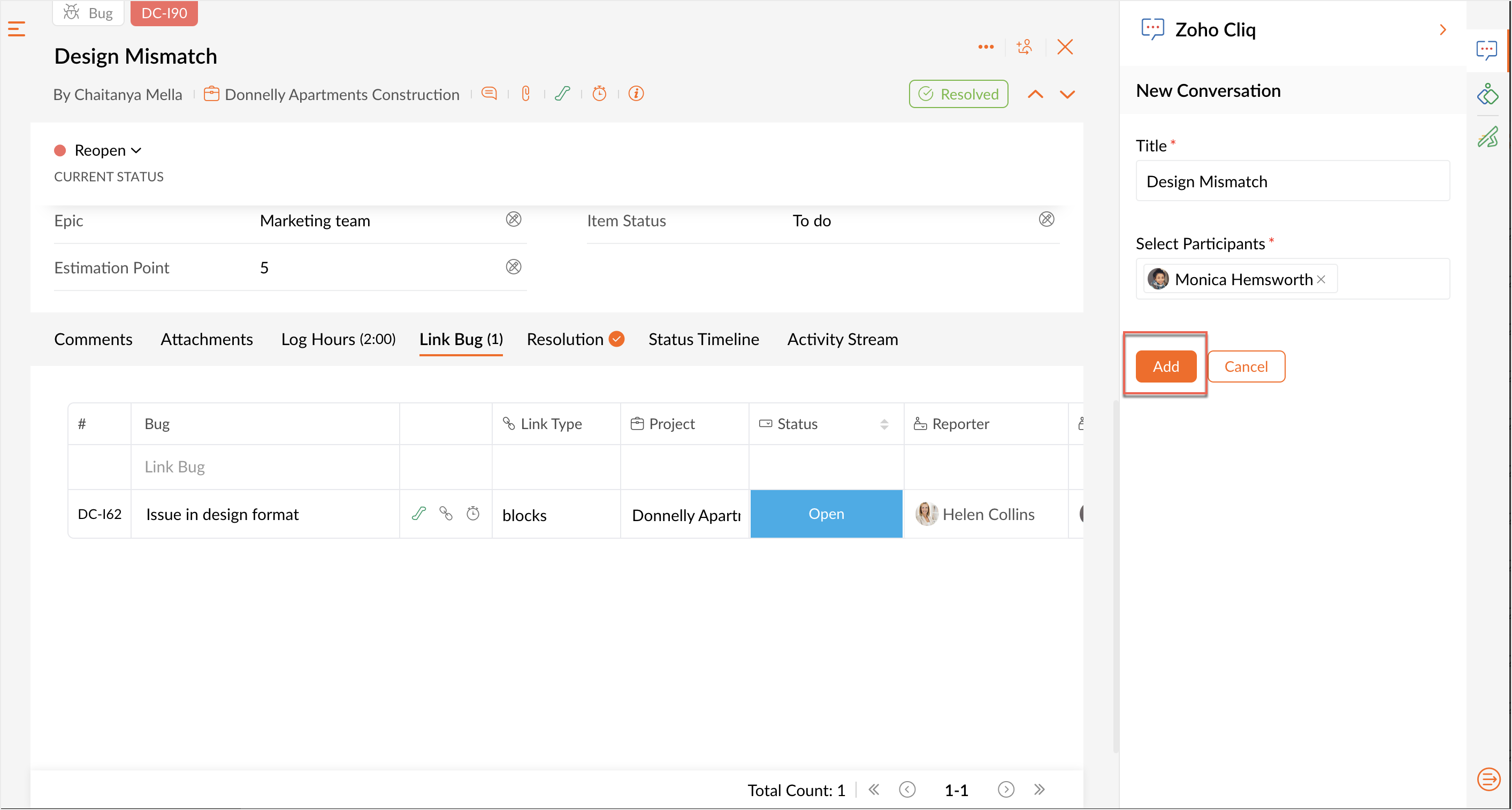
Task: Clear the Estimation Point value
Action: click(x=514, y=267)
